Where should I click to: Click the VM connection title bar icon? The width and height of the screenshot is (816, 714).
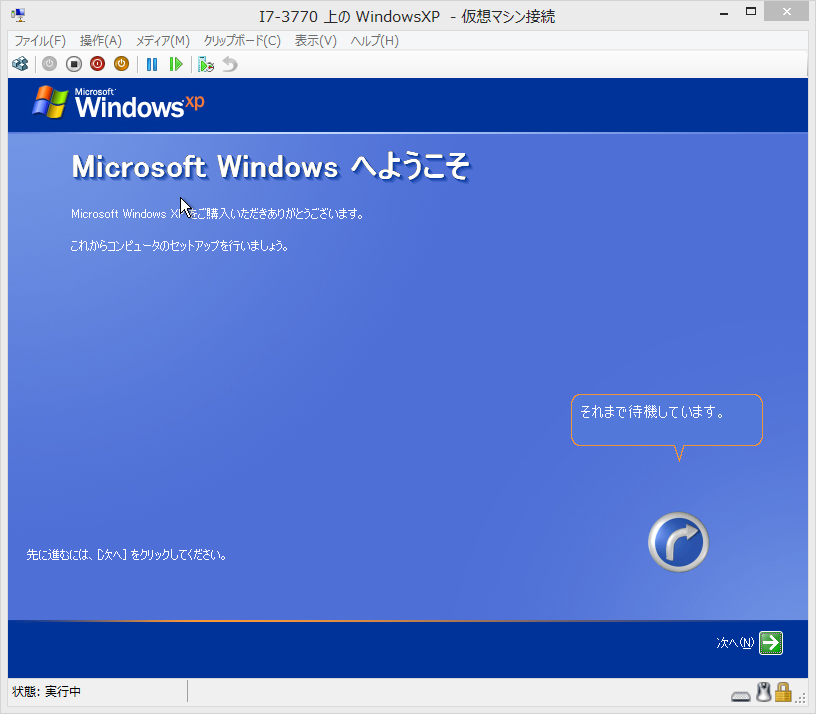(18, 16)
